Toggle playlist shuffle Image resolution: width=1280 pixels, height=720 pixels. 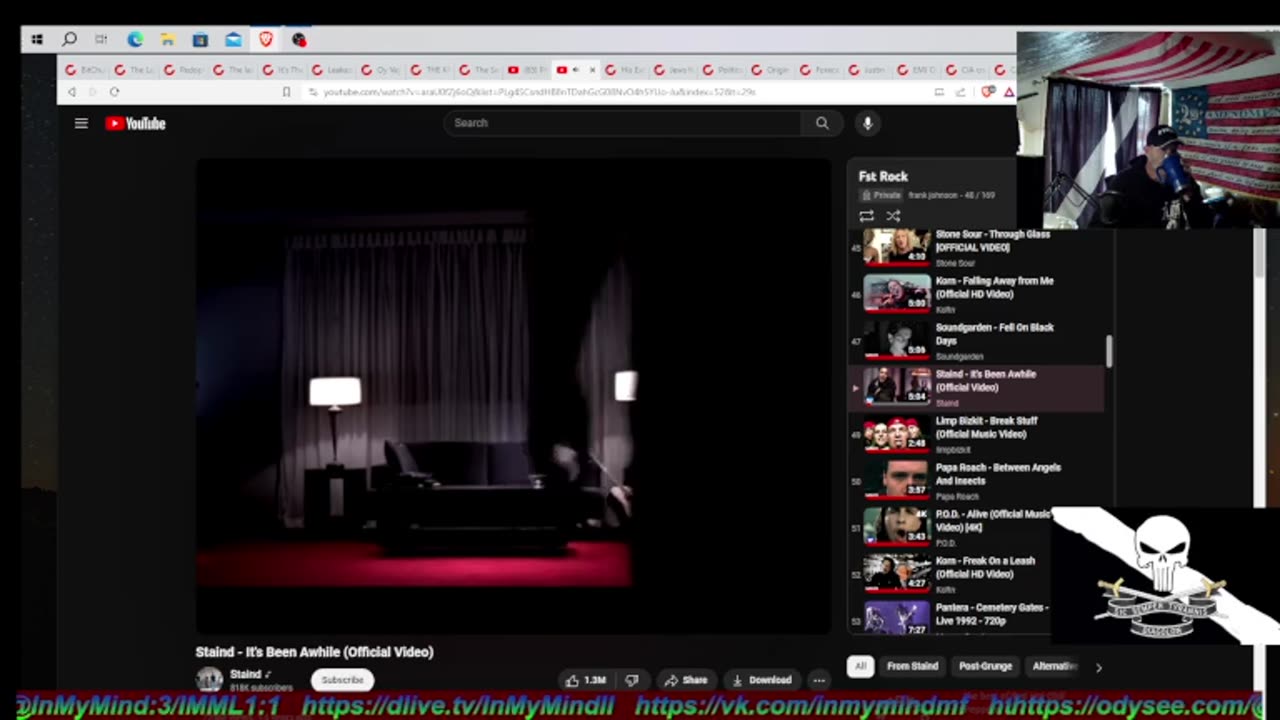893,216
